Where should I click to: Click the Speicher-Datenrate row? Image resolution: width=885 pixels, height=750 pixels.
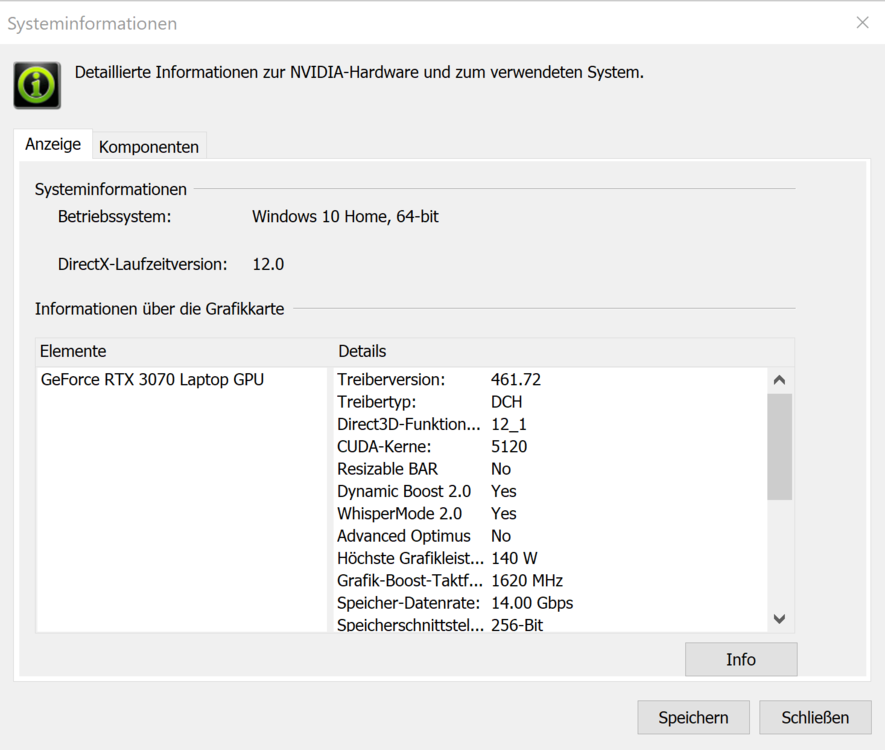pos(455,603)
